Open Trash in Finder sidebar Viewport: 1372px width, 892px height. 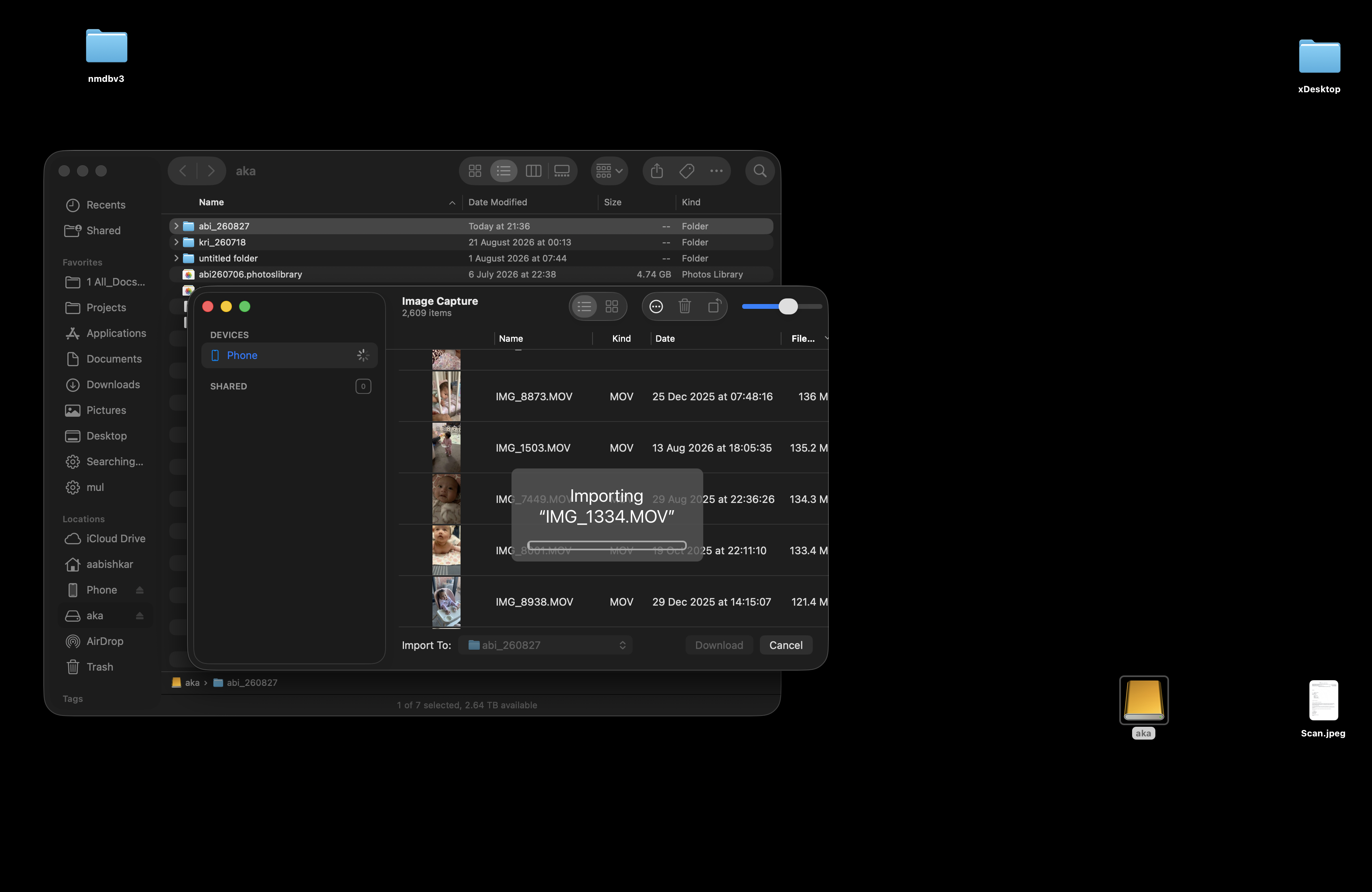point(106,667)
